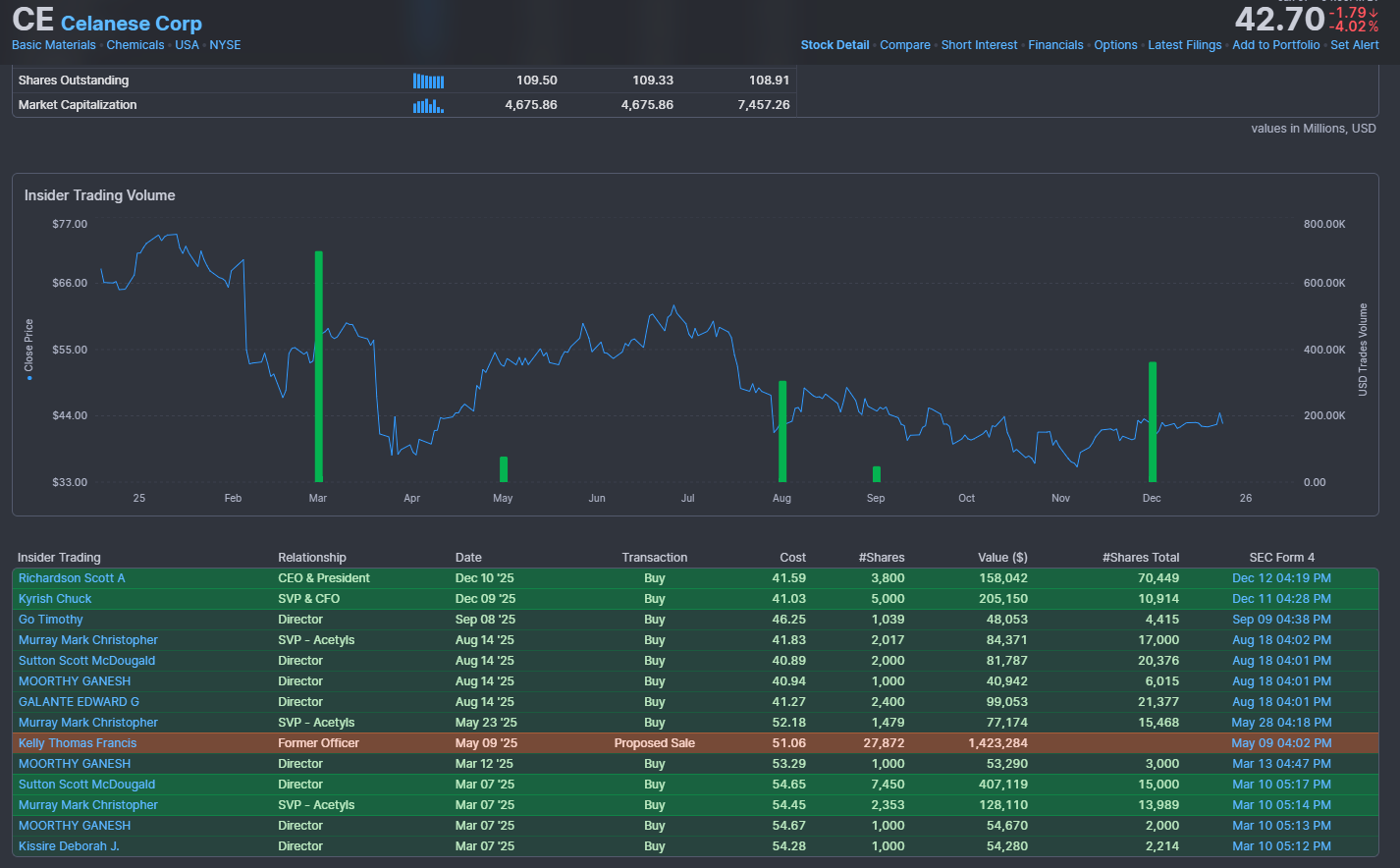Viewport: 1400px width, 868px height.
Task: Click the May green volume bar
Action: [504, 469]
